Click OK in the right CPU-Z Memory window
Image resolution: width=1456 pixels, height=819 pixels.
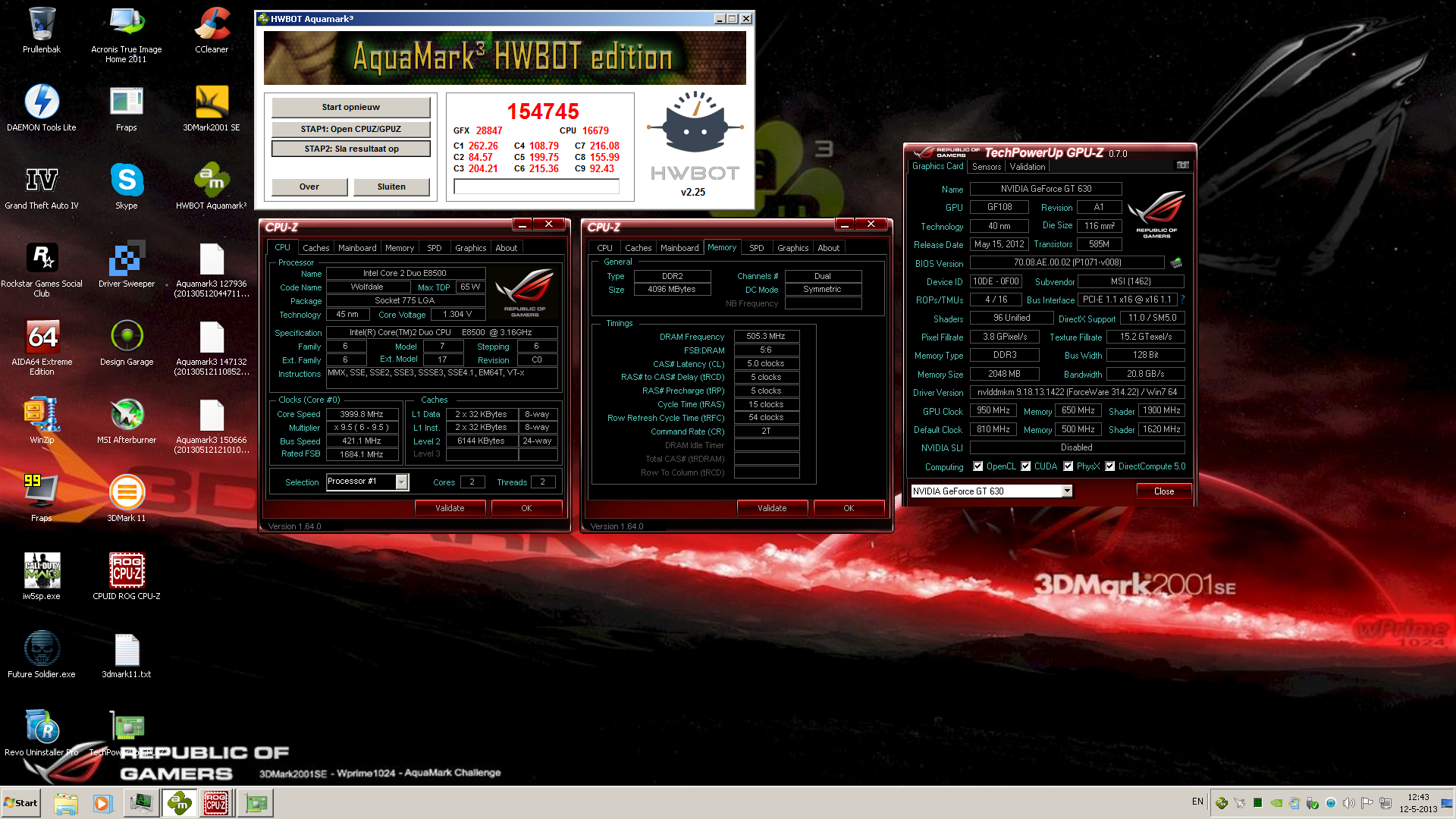849,508
